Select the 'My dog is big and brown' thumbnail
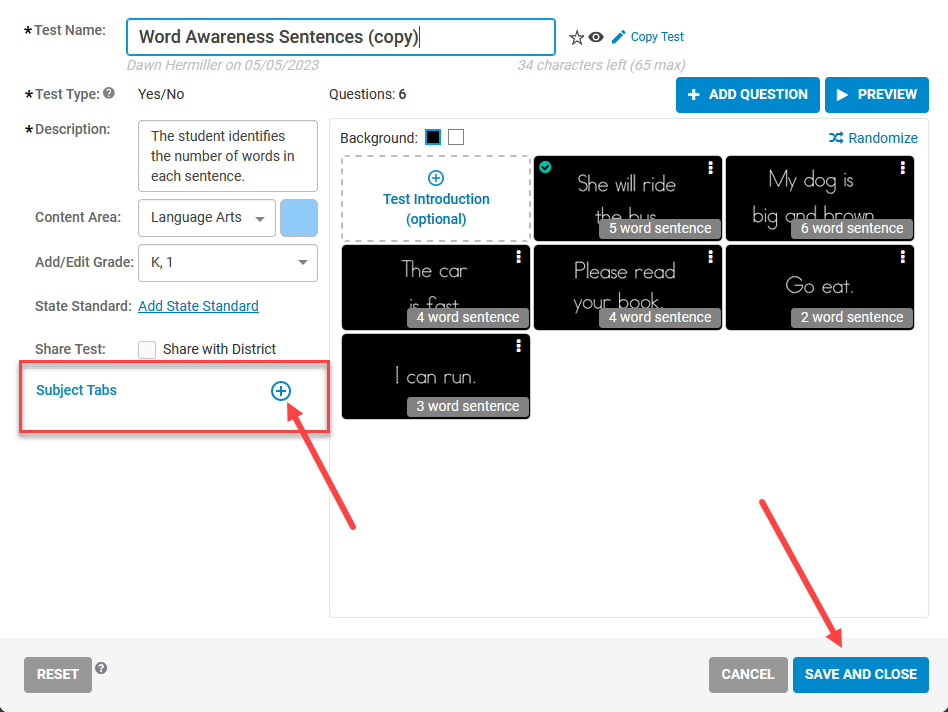The image size is (948, 712). point(820,198)
